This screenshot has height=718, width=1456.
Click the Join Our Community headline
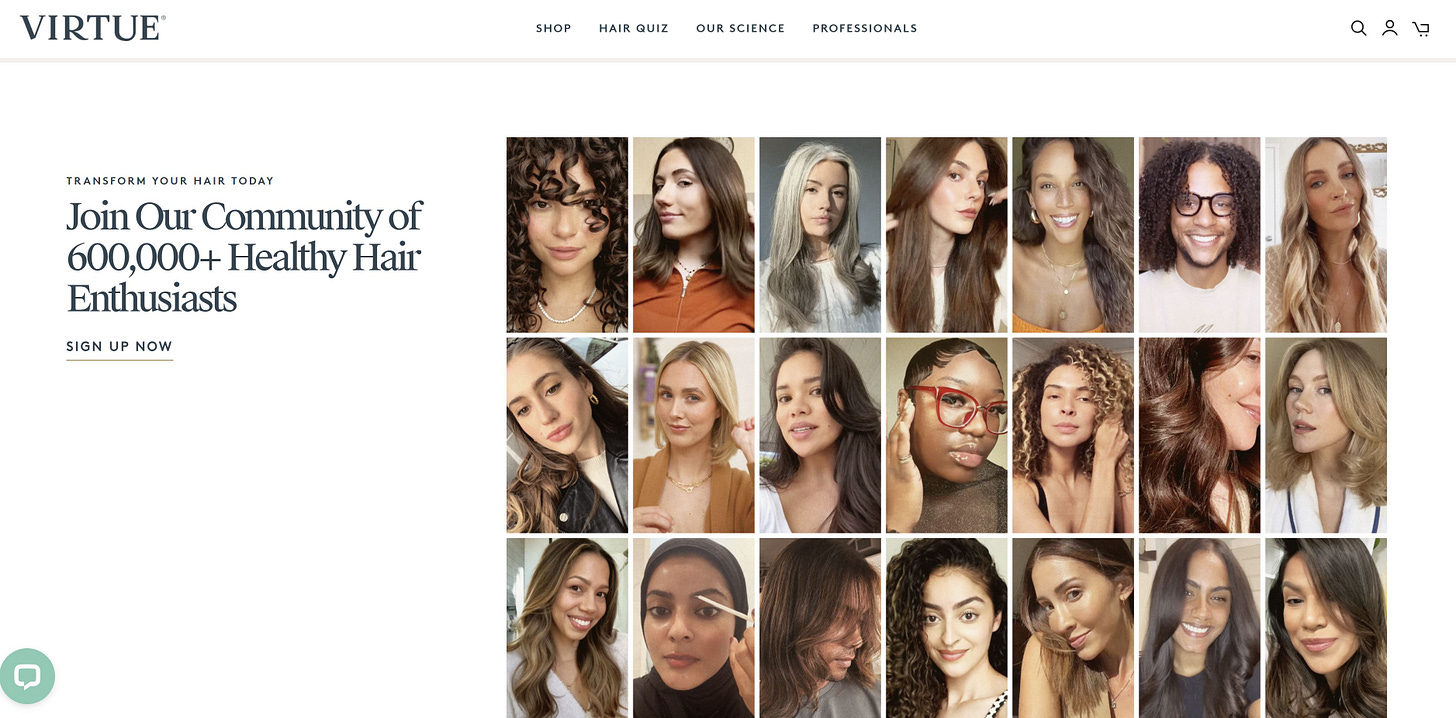[x=244, y=257]
